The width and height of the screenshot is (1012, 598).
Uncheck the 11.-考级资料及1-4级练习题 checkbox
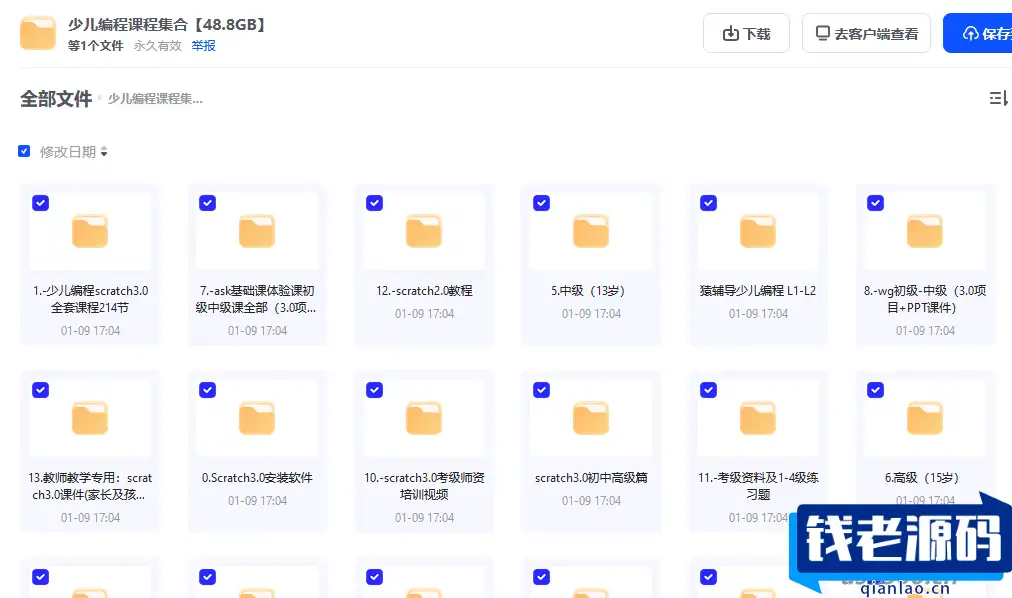709,390
